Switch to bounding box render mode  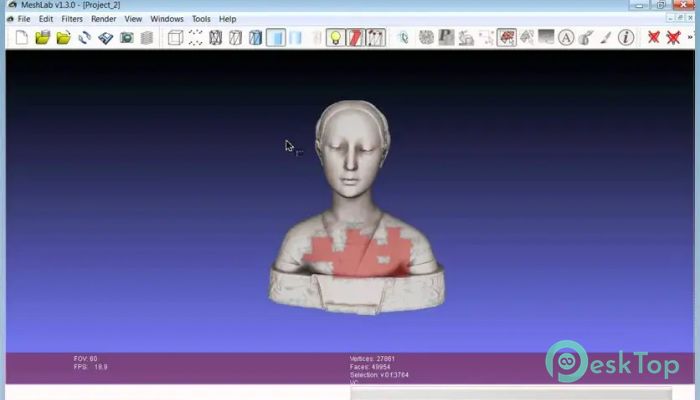175,38
